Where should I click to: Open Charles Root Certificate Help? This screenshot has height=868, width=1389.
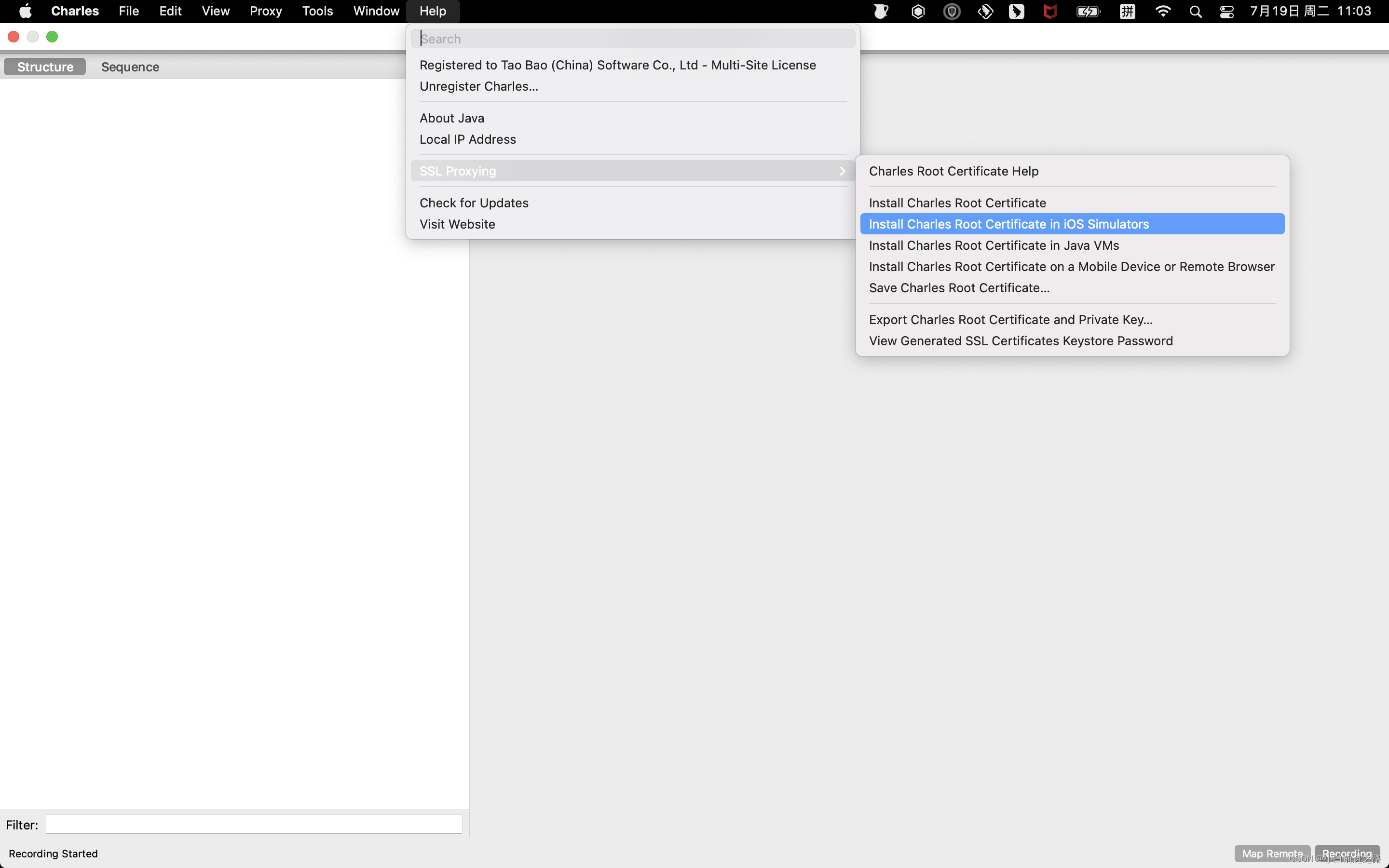(1072, 171)
